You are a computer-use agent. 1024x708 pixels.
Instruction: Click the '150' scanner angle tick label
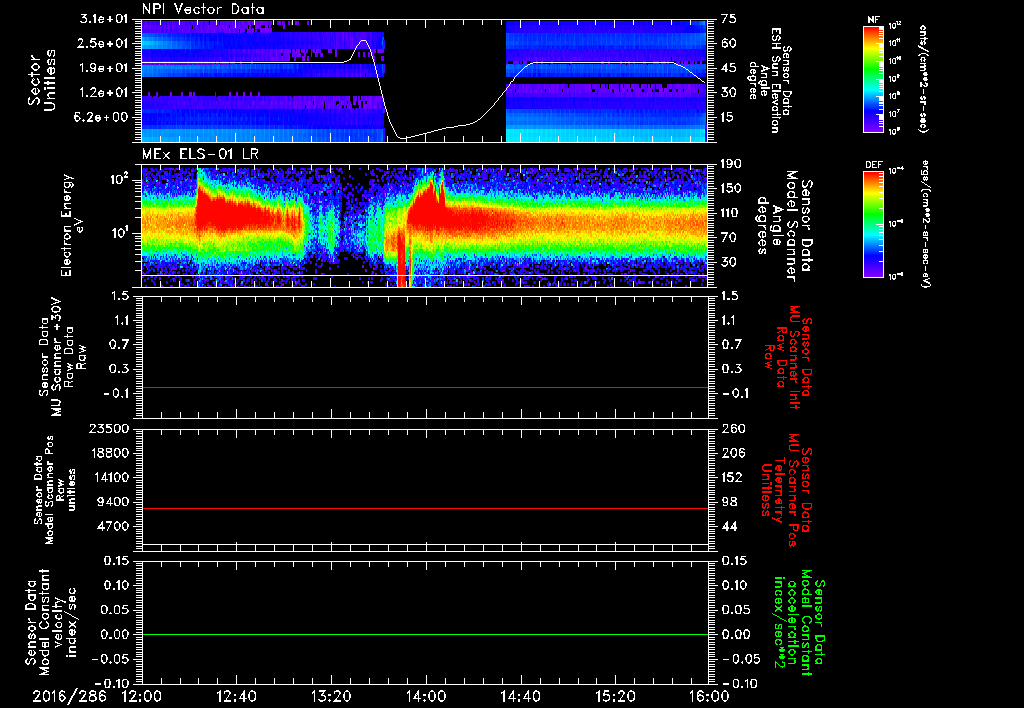[x=731, y=189]
